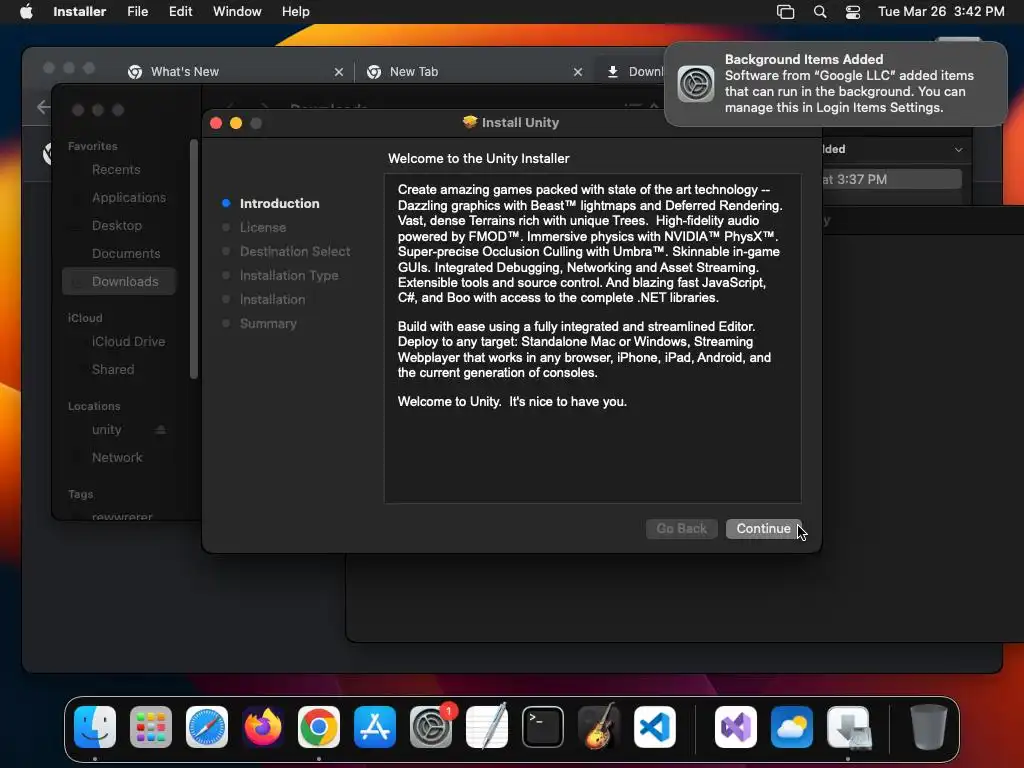Viewport: 1024px width, 768px height.
Task: Select the file row dated 3:37 PM
Action: [x=891, y=179]
